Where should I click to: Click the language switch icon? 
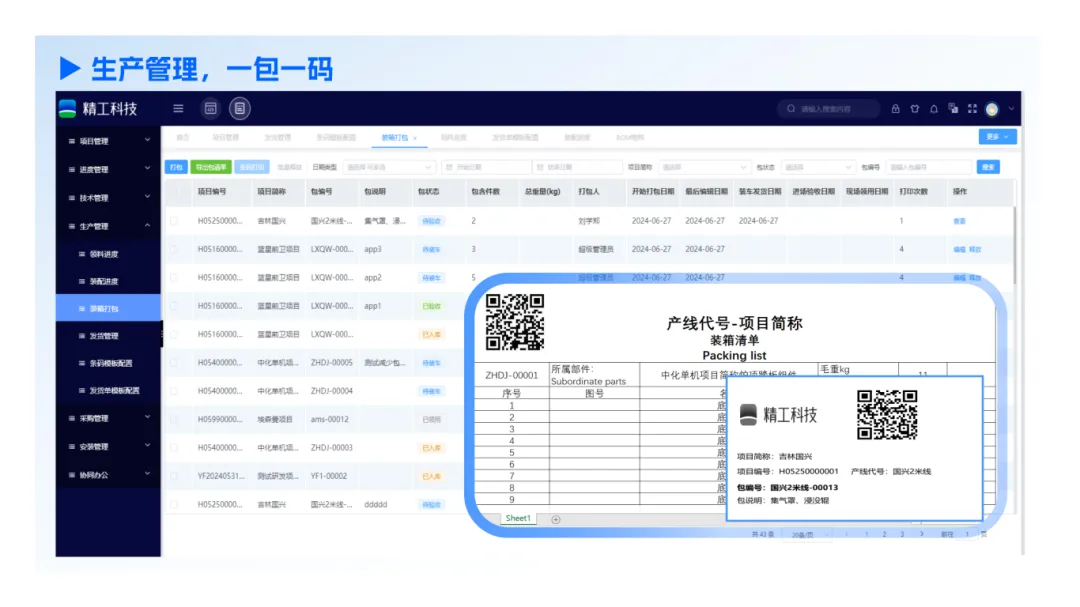click(953, 109)
